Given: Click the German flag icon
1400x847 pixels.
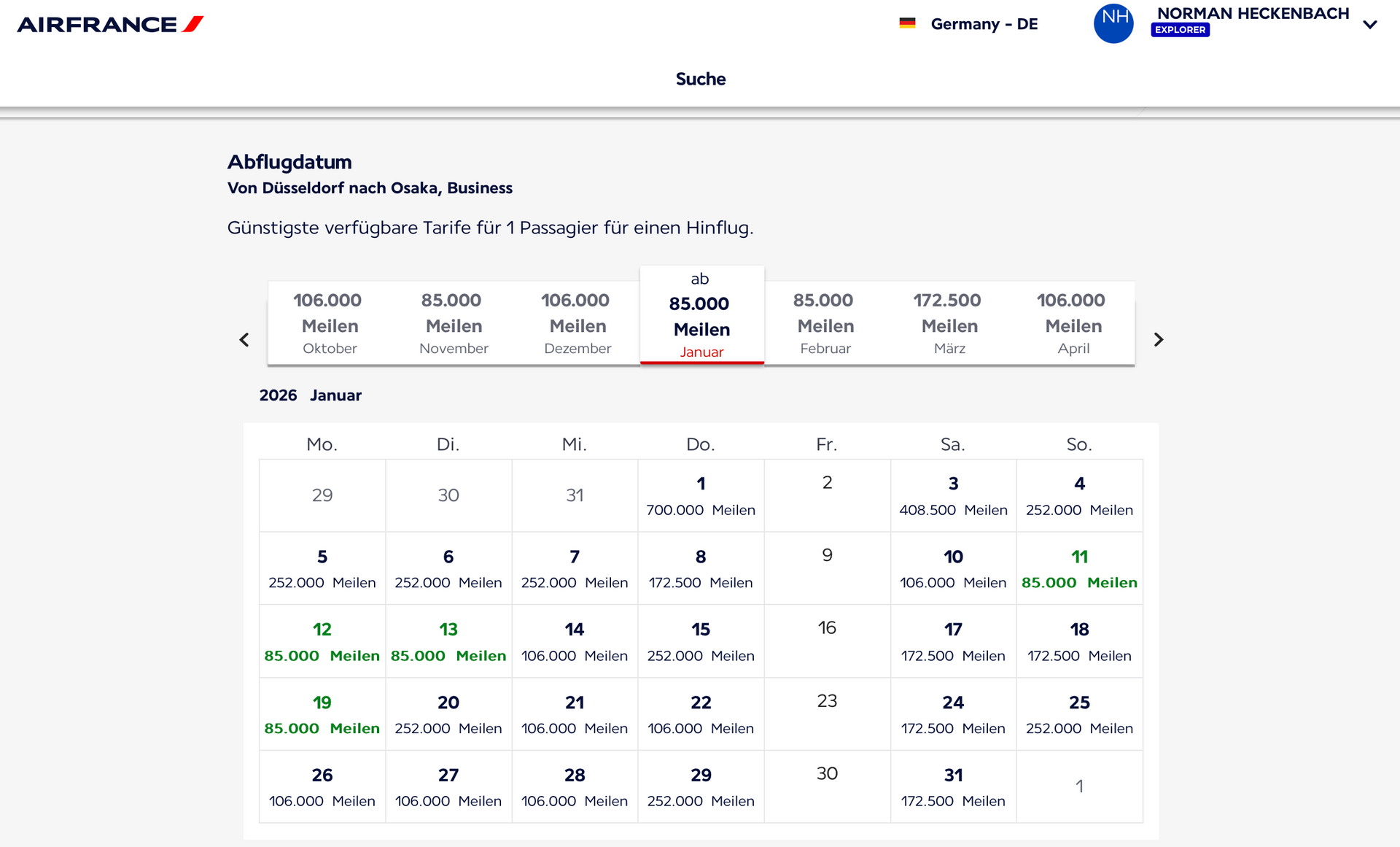Looking at the screenshot, I should click(907, 23).
